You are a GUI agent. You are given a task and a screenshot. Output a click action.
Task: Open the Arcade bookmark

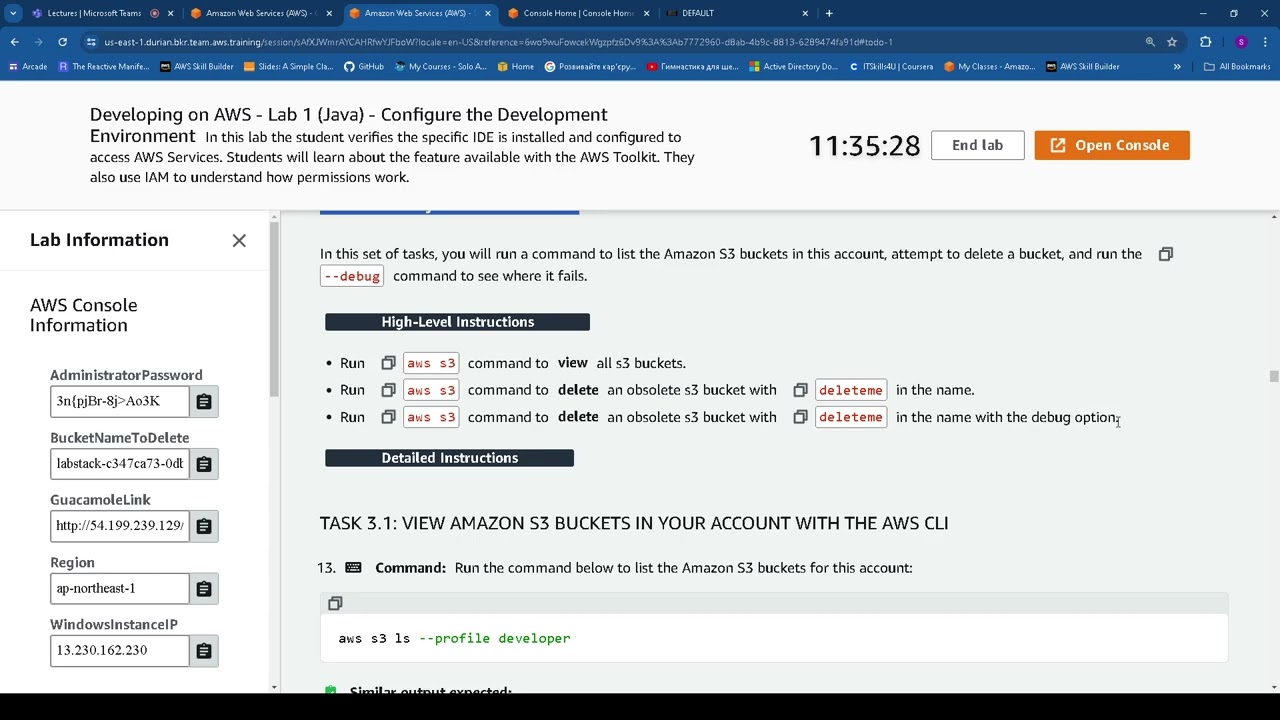(28, 67)
